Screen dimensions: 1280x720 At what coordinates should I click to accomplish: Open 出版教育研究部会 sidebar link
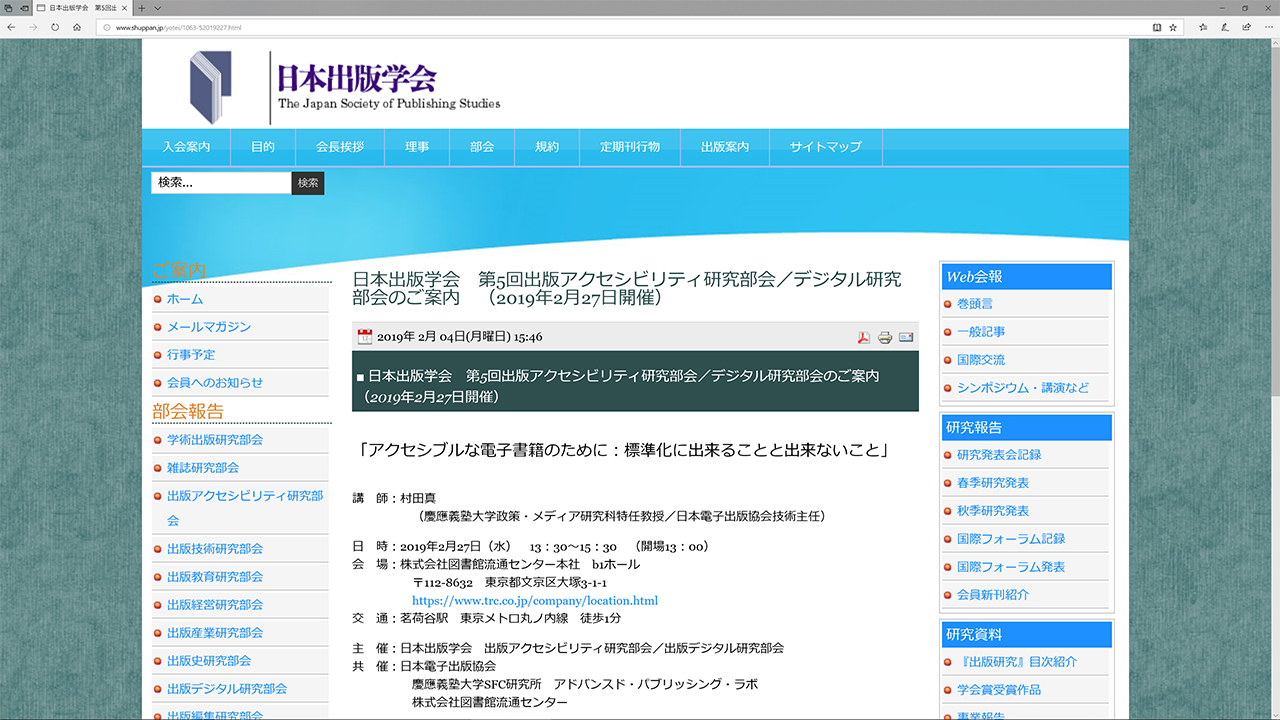215,577
